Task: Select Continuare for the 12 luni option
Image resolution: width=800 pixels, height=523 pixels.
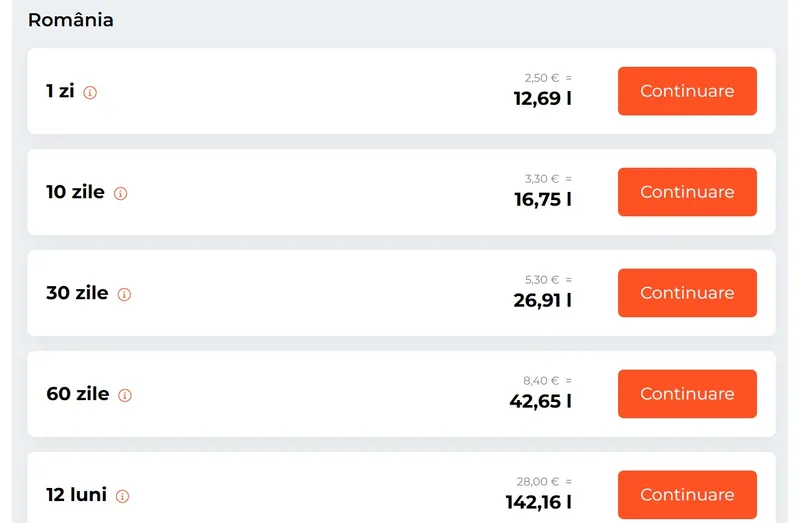Action: pos(687,495)
